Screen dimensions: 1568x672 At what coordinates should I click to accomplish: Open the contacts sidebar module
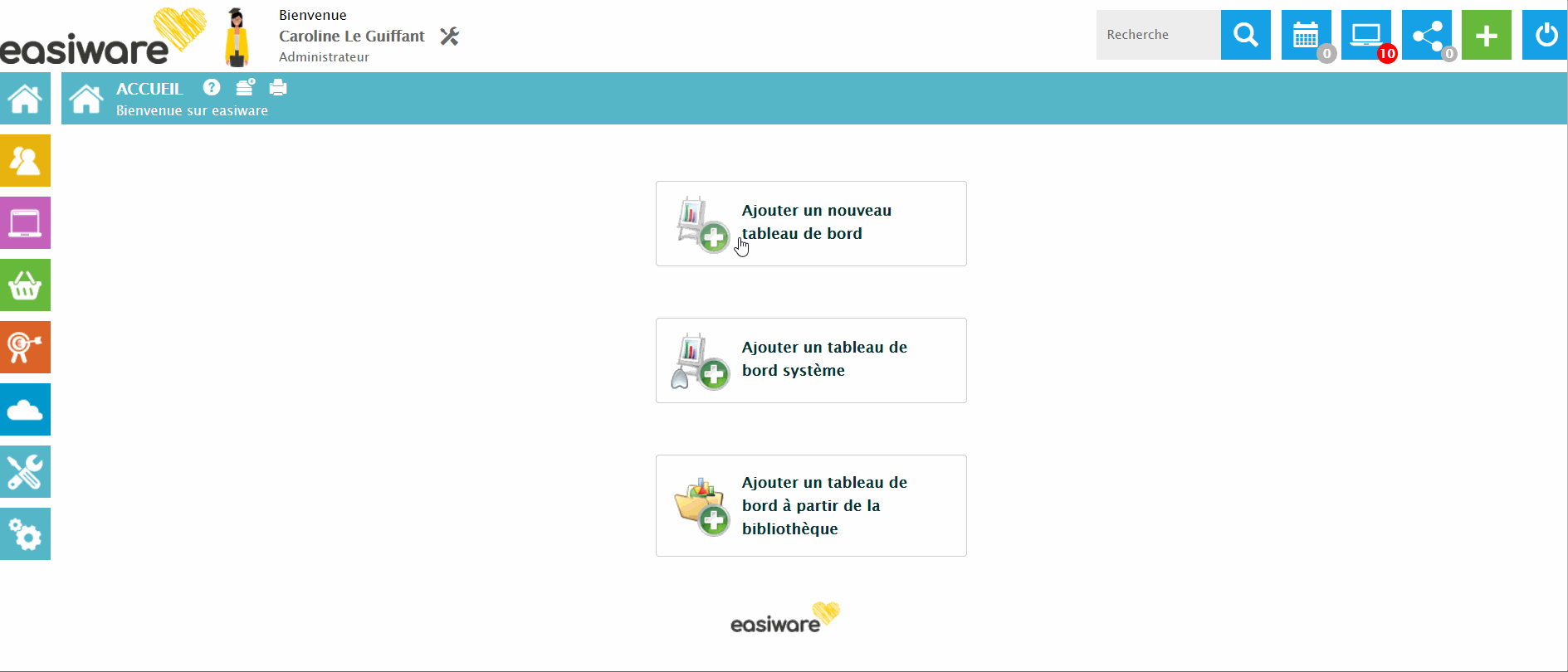(x=25, y=161)
